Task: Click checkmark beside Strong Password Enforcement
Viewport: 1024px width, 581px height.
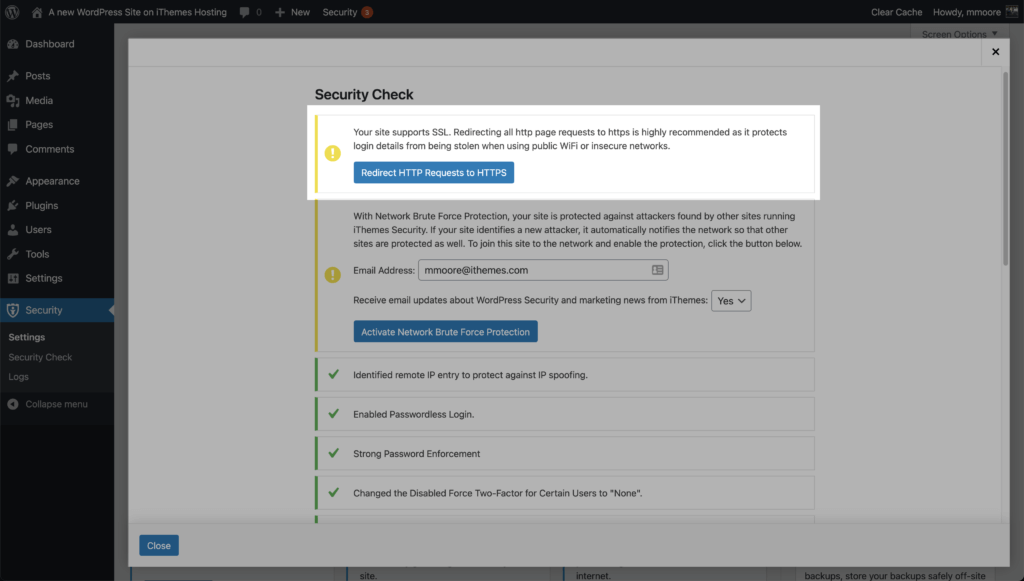Action: pos(333,453)
